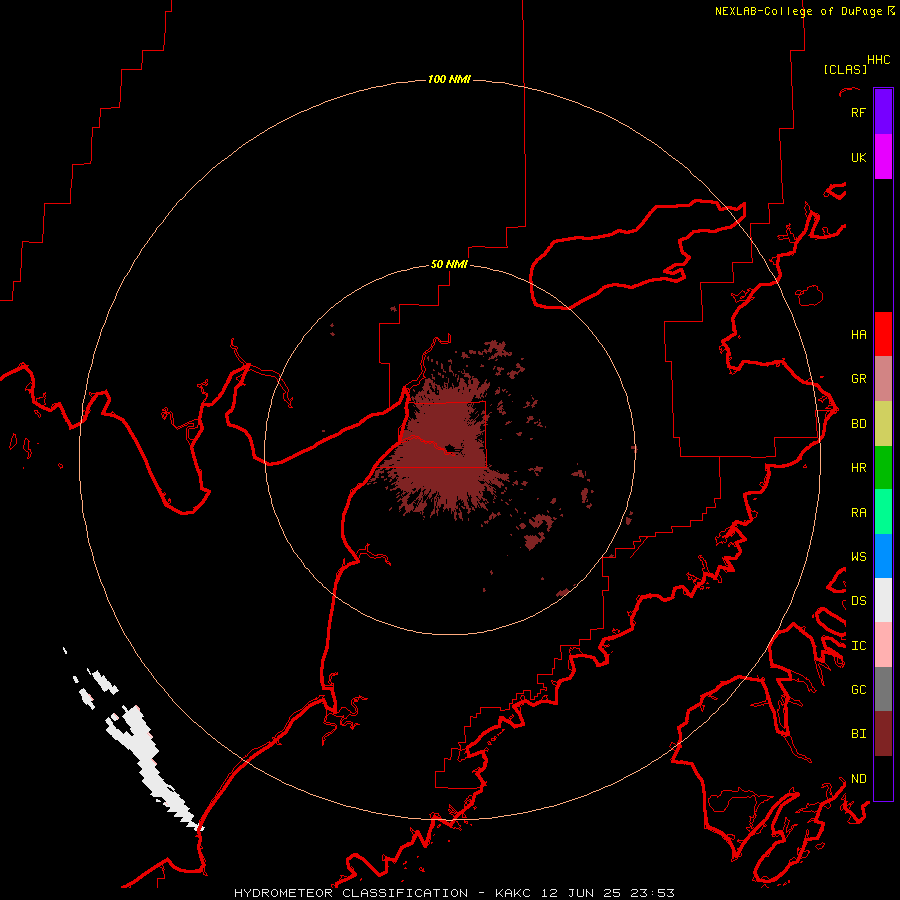Image resolution: width=900 pixels, height=900 pixels.
Task: Click the HHC product label
Action: click(x=878, y=60)
